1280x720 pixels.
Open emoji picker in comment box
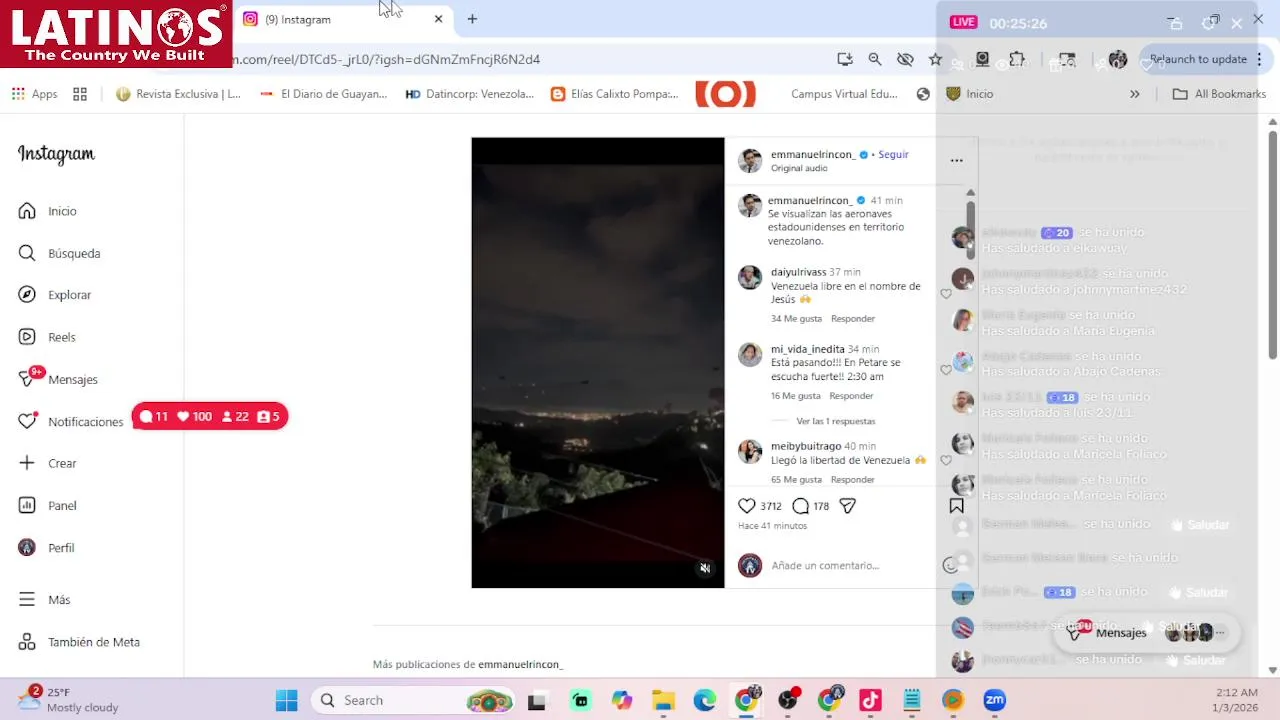pos(950,565)
